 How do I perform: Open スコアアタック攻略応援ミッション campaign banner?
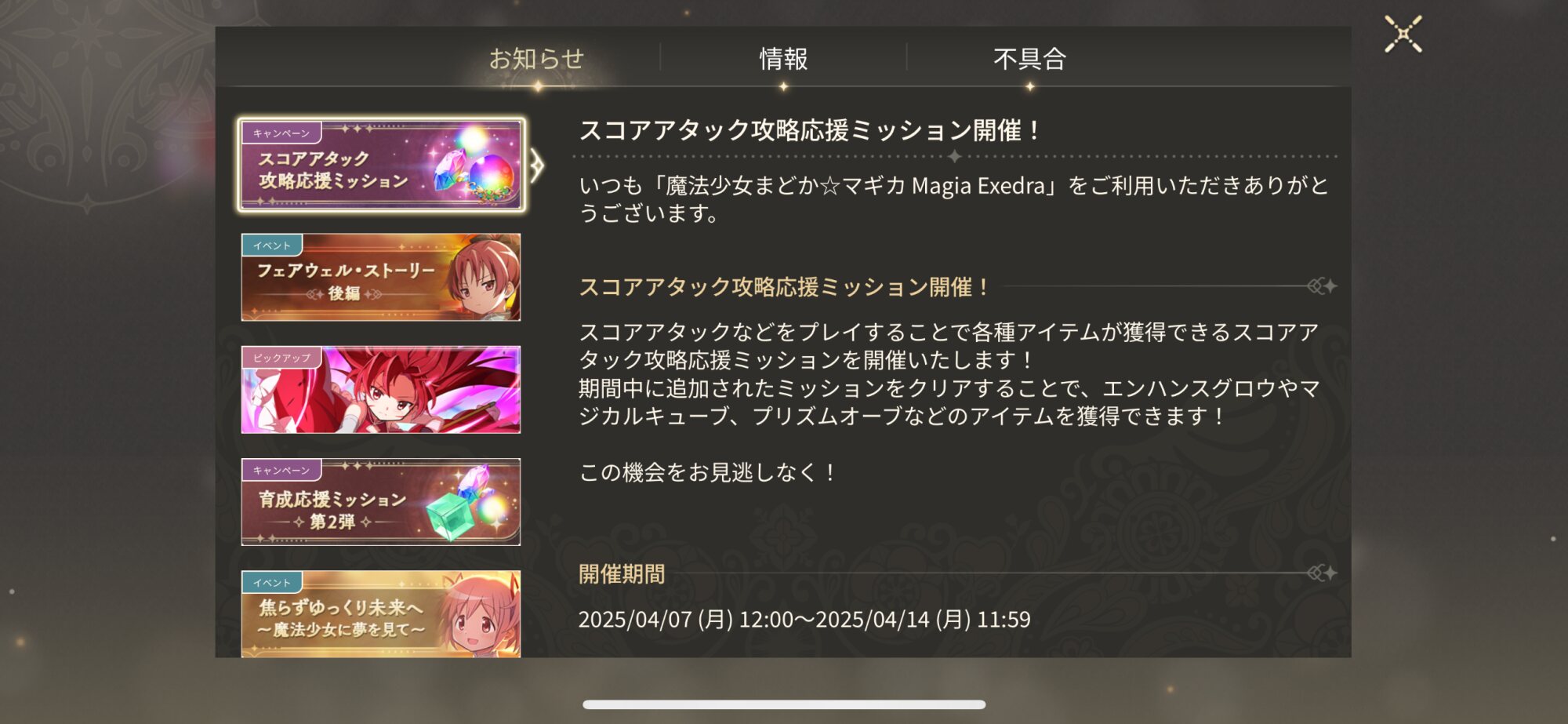coord(381,165)
